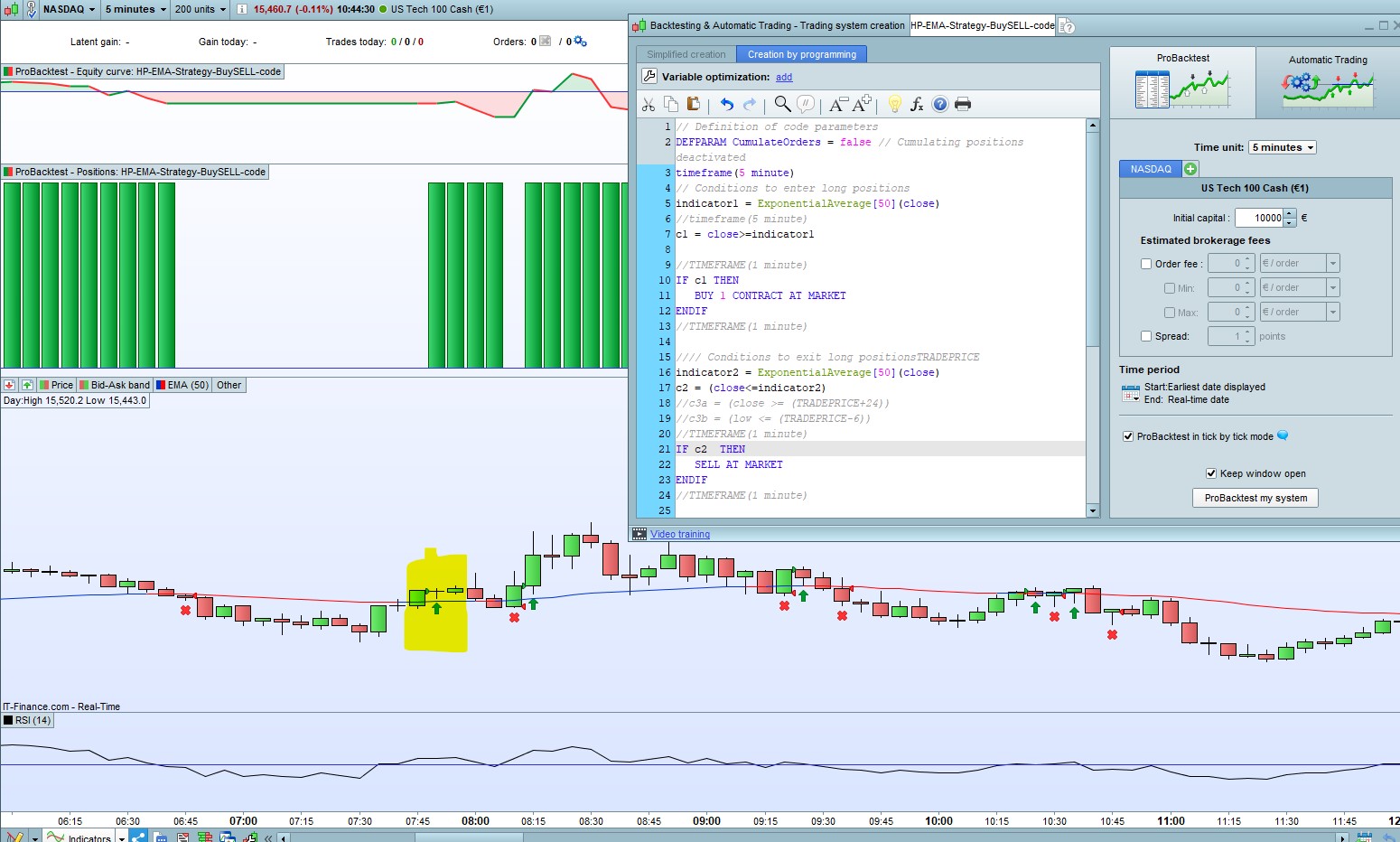Insert a function with the fx icon

point(917,104)
